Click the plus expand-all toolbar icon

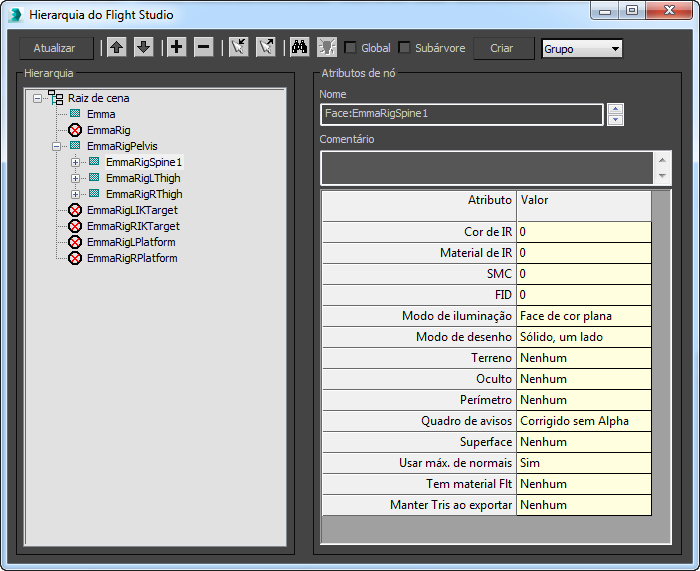tap(177, 47)
